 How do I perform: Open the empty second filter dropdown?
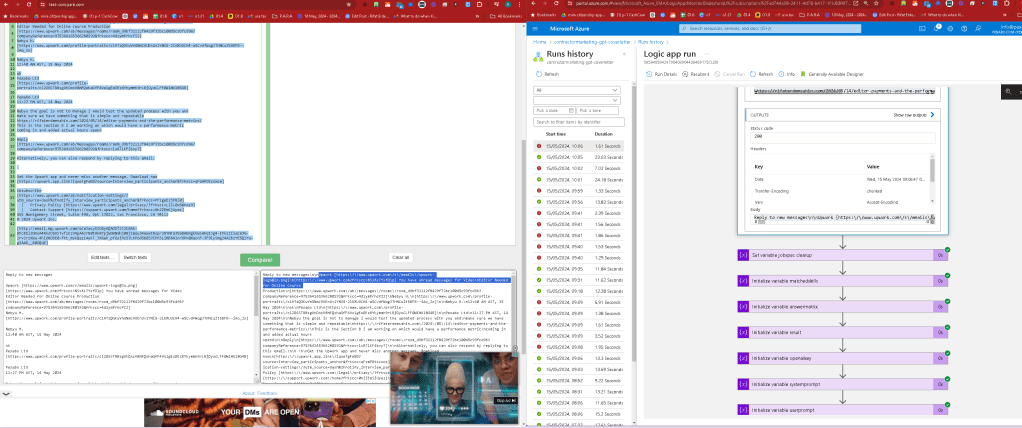(x=576, y=100)
